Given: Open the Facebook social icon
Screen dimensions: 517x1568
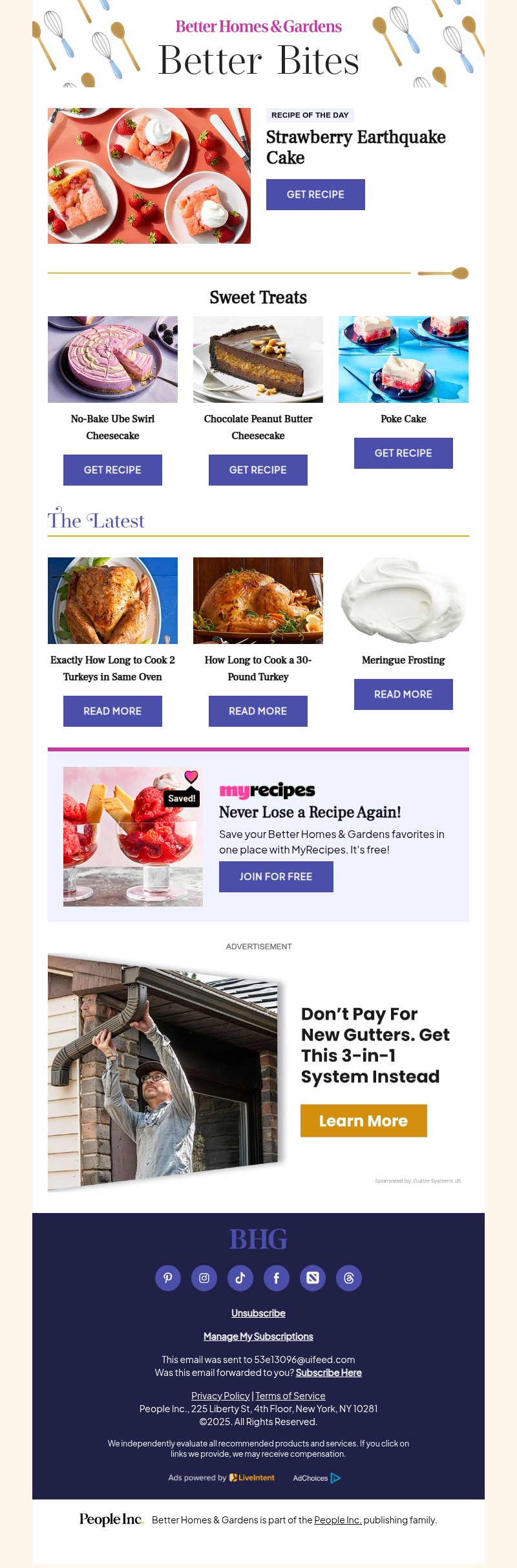Looking at the screenshot, I should [277, 1278].
